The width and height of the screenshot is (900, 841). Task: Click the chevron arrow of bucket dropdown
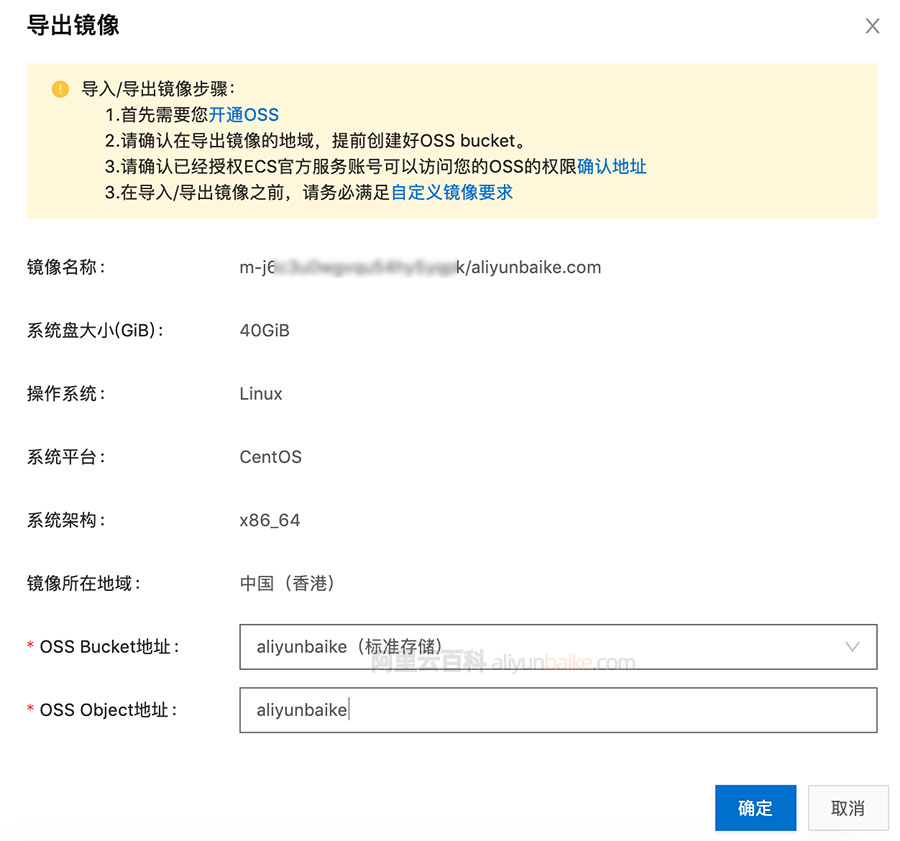(852, 647)
